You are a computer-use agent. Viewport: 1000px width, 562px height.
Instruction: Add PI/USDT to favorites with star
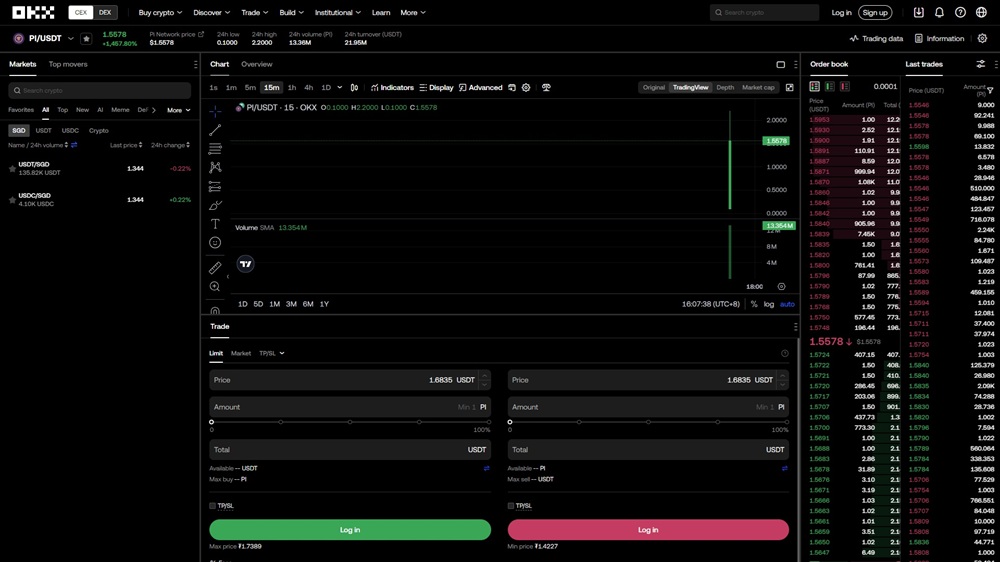[x=86, y=39]
